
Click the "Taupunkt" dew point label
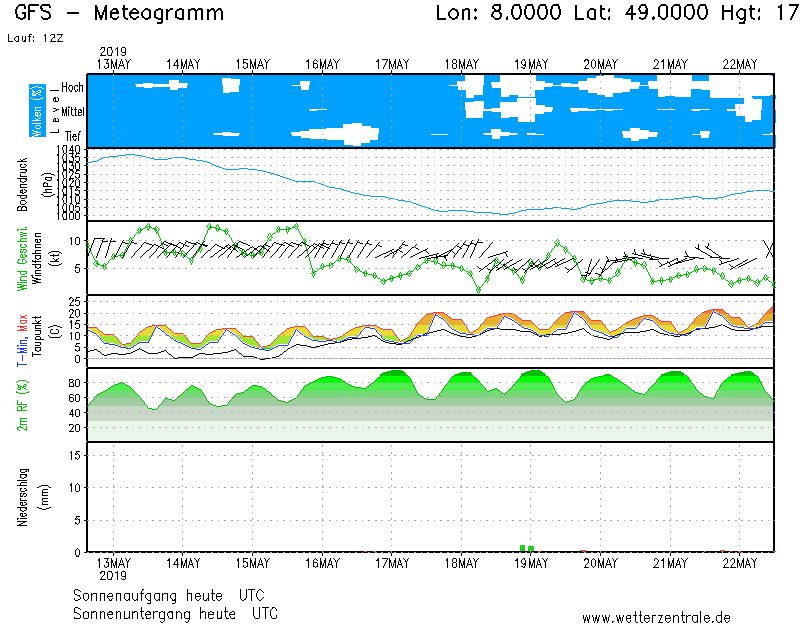[x=37, y=336]
